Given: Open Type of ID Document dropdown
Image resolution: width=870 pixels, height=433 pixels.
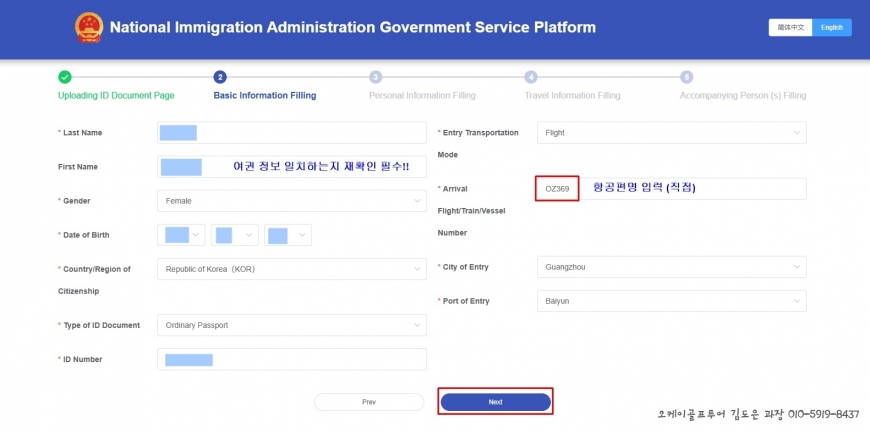Looking at the screenshot, I should (291, 325).
